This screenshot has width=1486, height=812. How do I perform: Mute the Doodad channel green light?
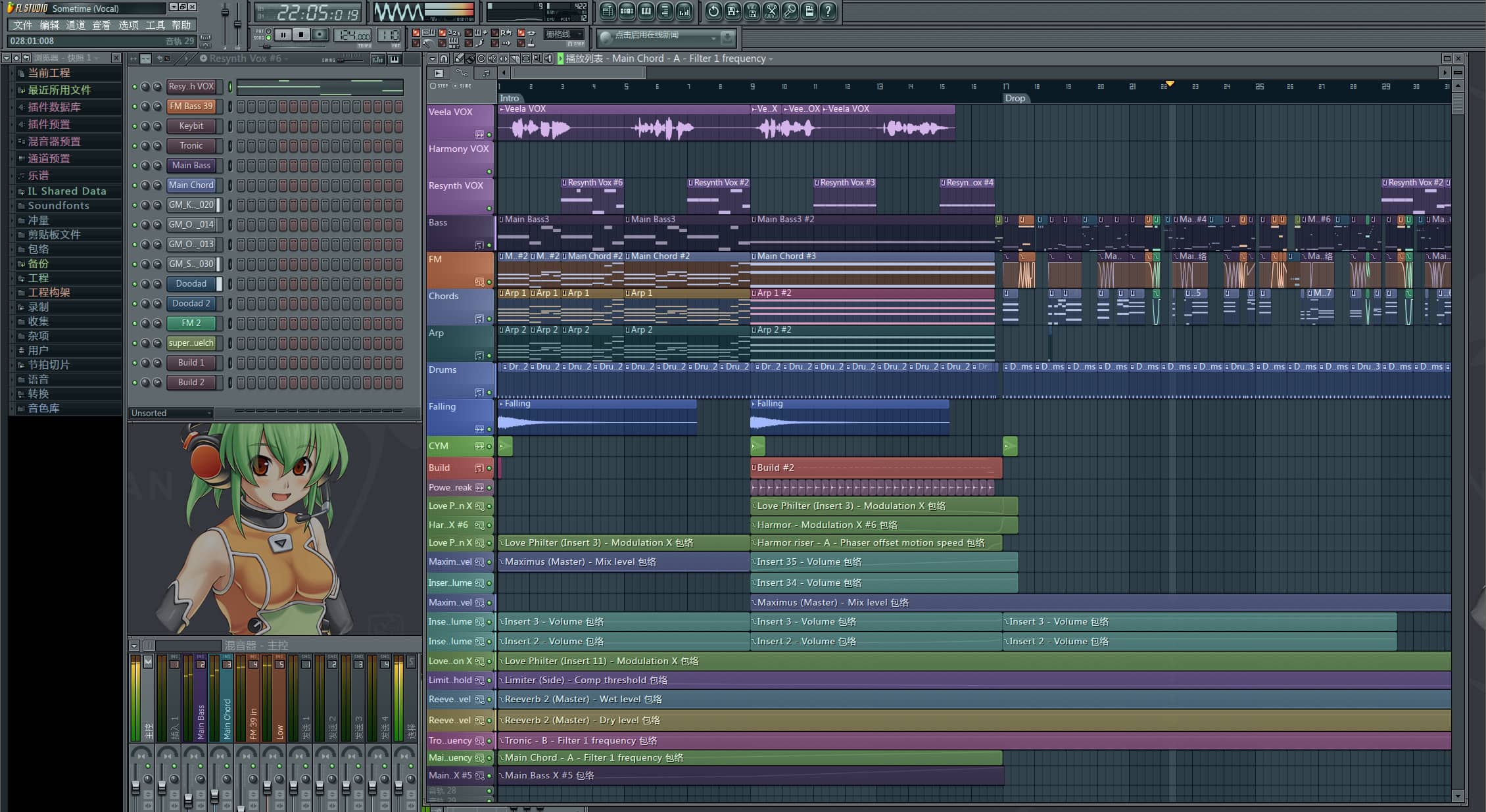click(x=135, y=284)
